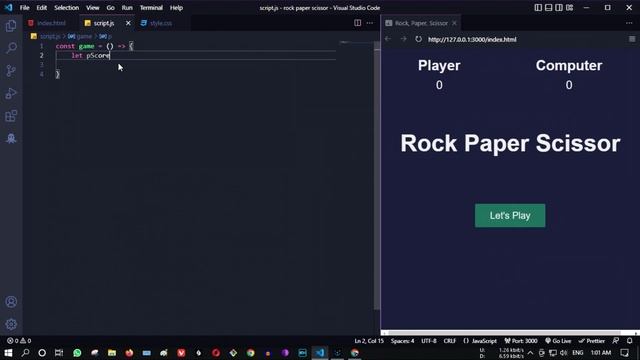Click errors and warnings status indicator
This screenshot has width=640, height=360.
click(x=19, y=341)
